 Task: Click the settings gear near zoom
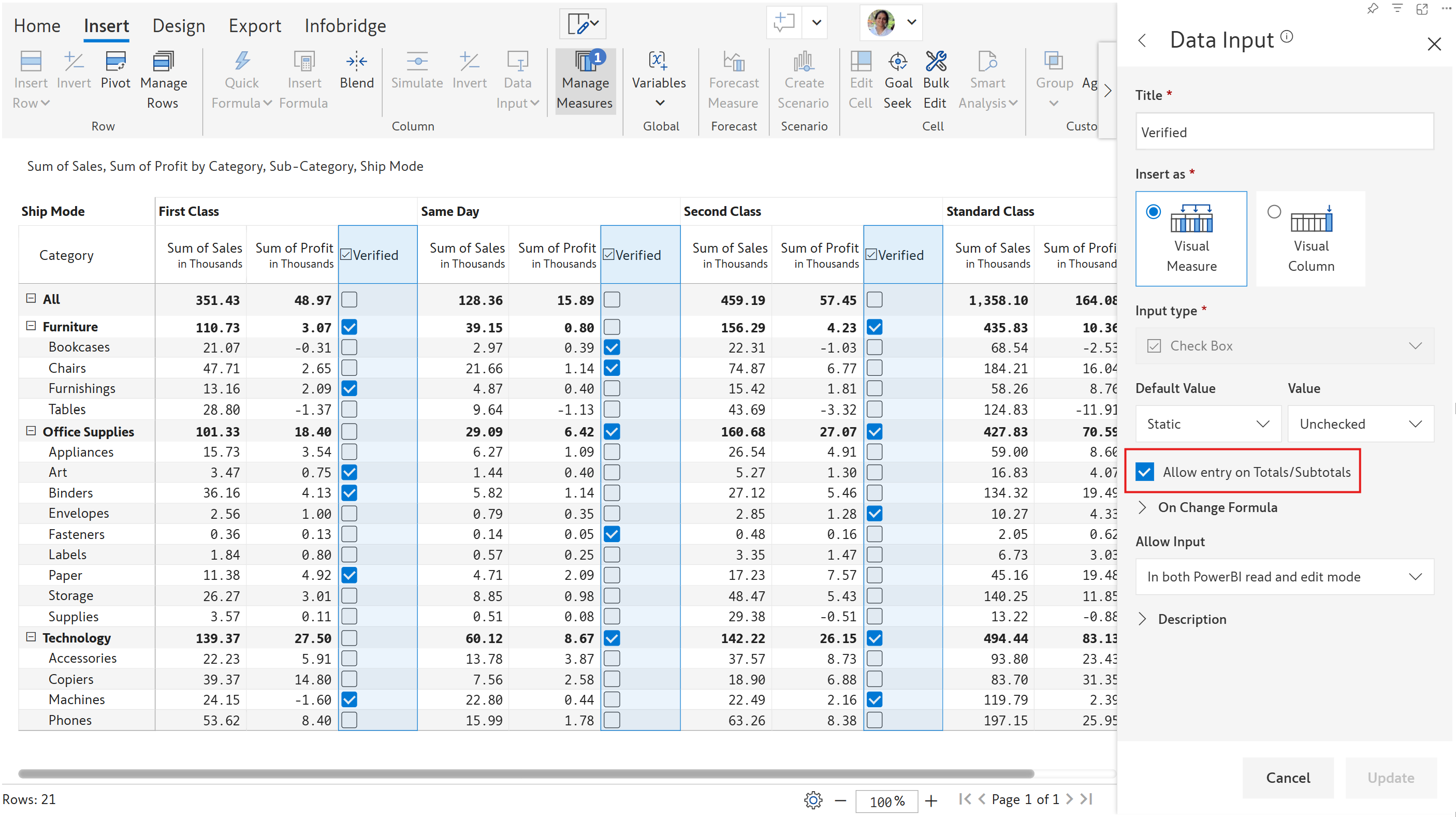point(812,799)
